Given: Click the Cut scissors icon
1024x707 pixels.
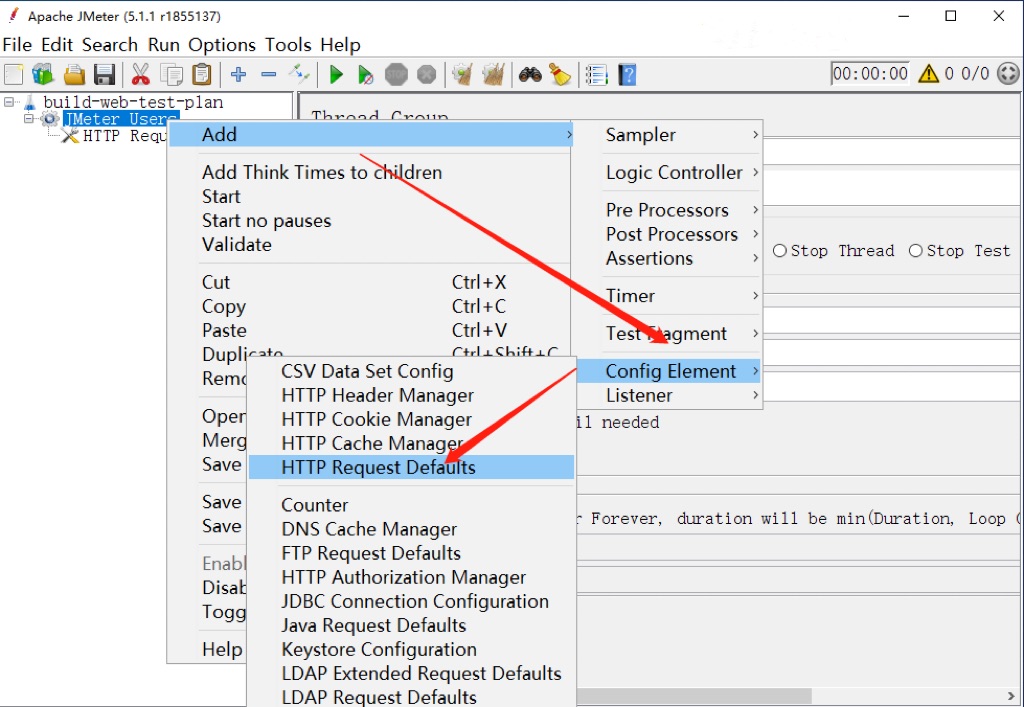Looking at the screenshot, I should [140, 74].
